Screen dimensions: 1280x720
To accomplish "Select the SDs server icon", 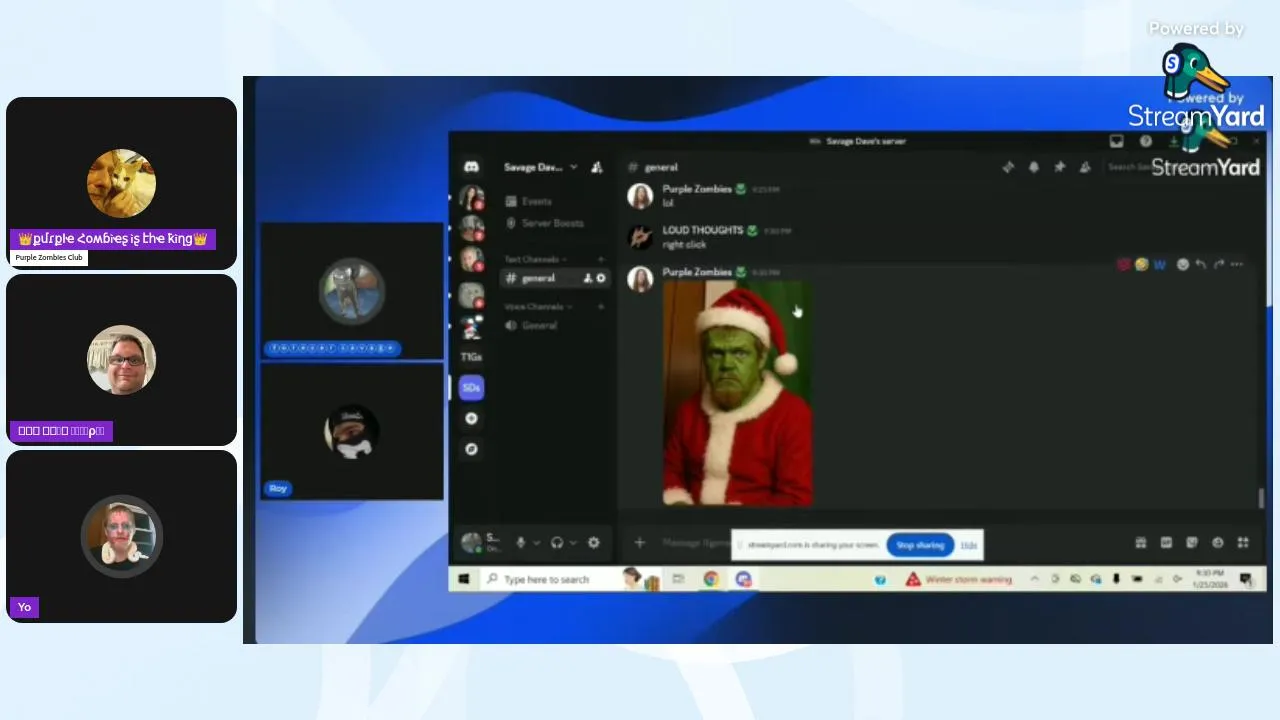I will (471, 387).
